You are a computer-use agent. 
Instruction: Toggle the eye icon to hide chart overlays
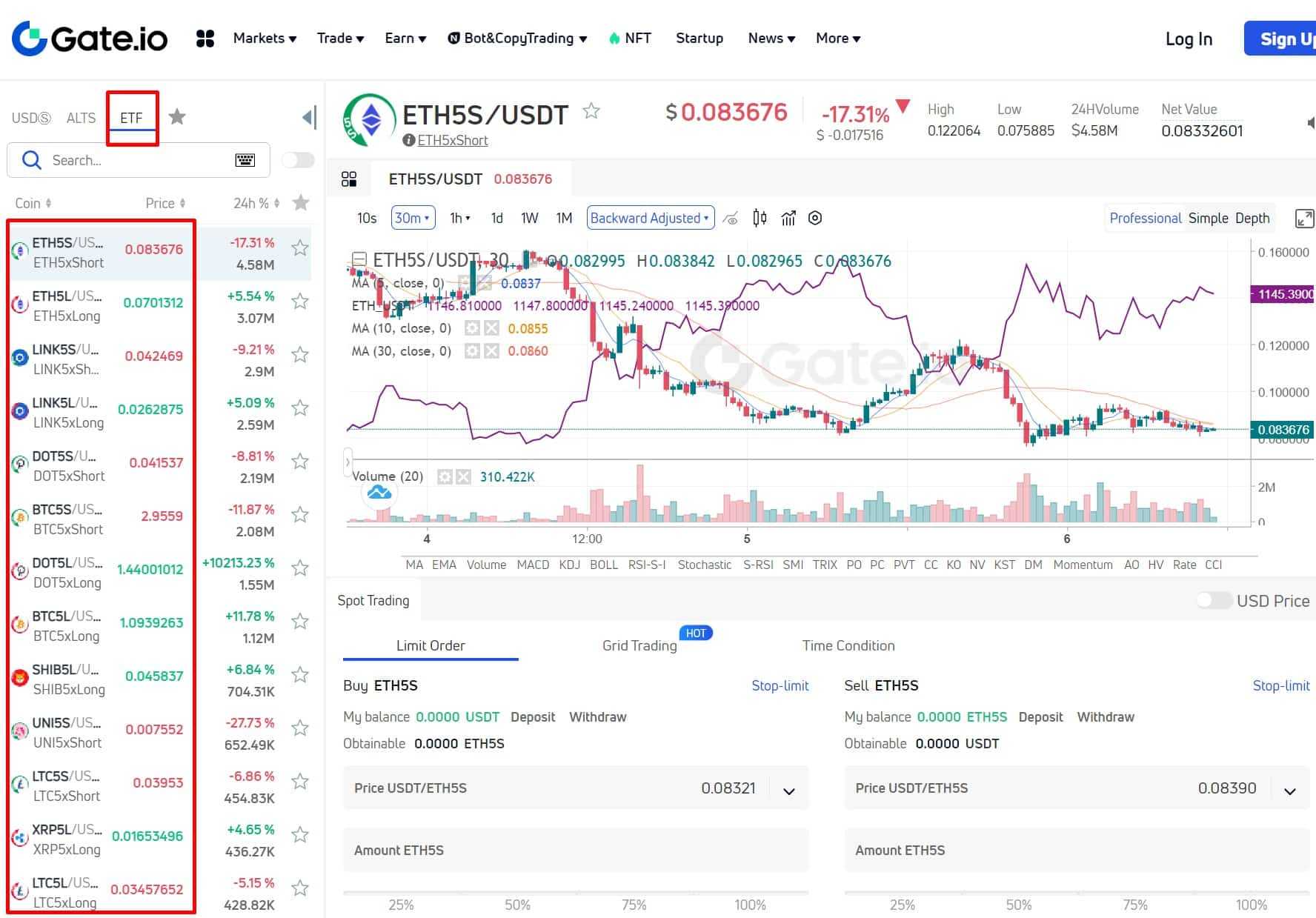click(x=731, y=218)
